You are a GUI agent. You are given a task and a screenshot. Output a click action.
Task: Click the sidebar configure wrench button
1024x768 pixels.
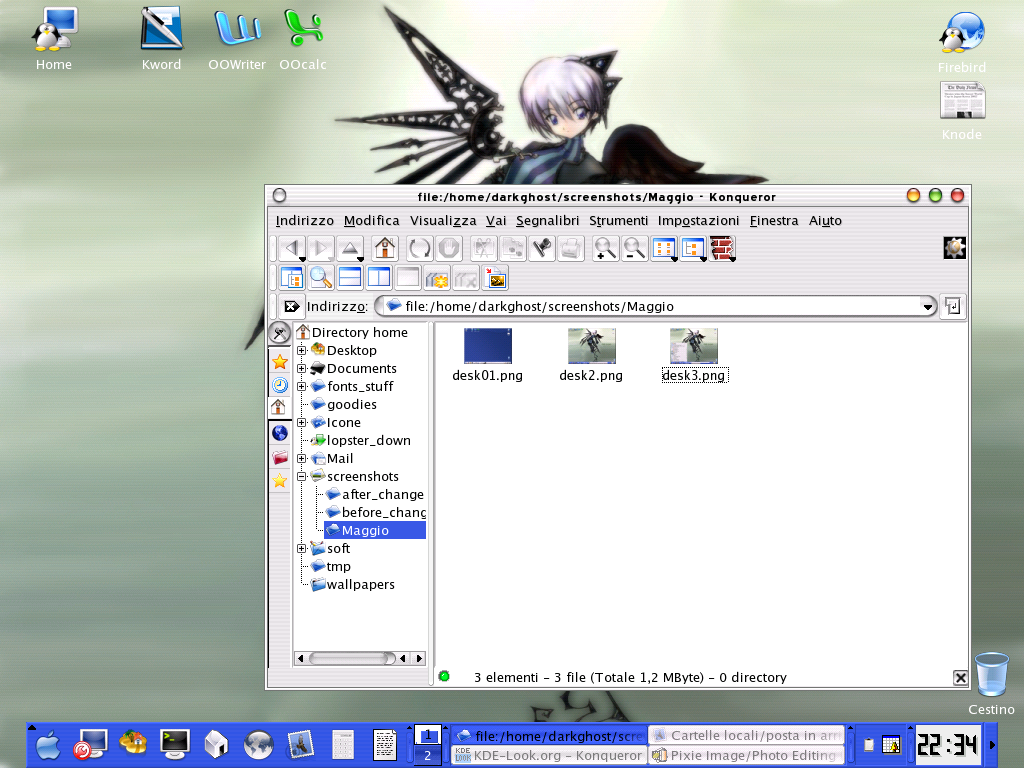[x=280, y=333]
